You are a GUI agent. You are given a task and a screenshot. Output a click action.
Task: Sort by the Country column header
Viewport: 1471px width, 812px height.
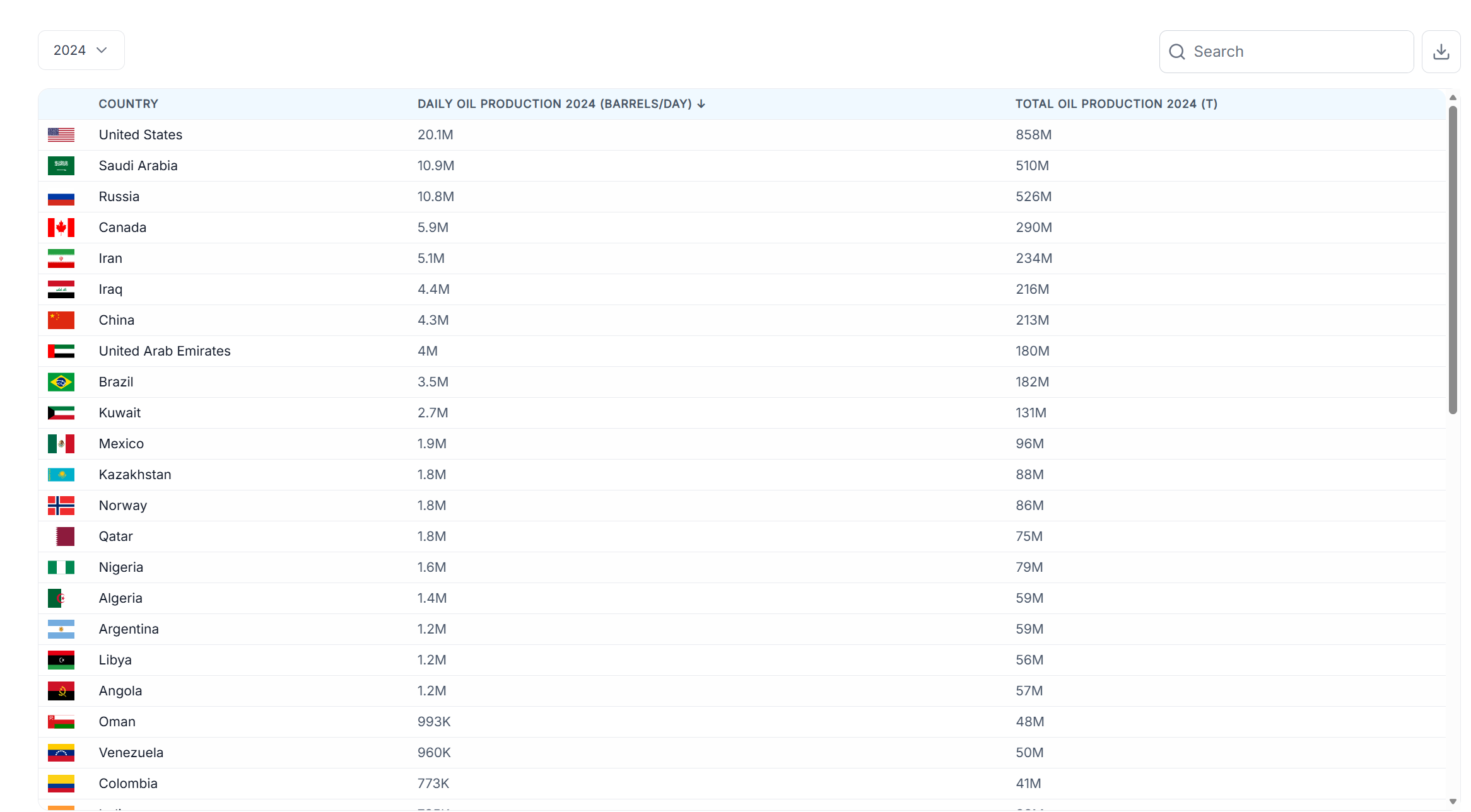[x=128, y=104]
